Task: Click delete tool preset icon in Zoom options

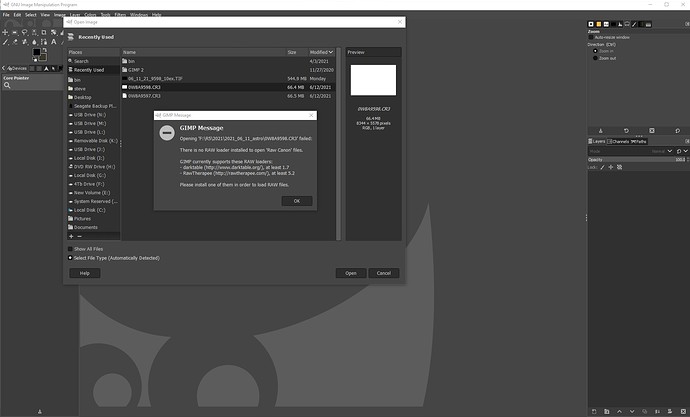Action: pyautogui.click(x=652, y=131)
